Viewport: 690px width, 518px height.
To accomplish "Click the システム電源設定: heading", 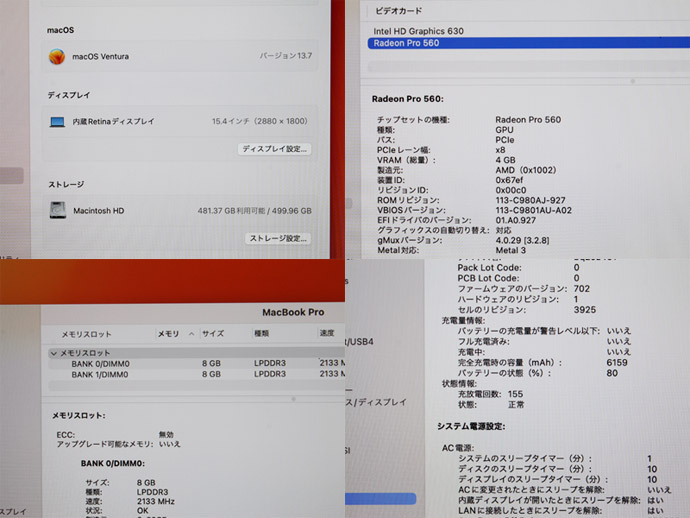I will (x=471, y=426).
